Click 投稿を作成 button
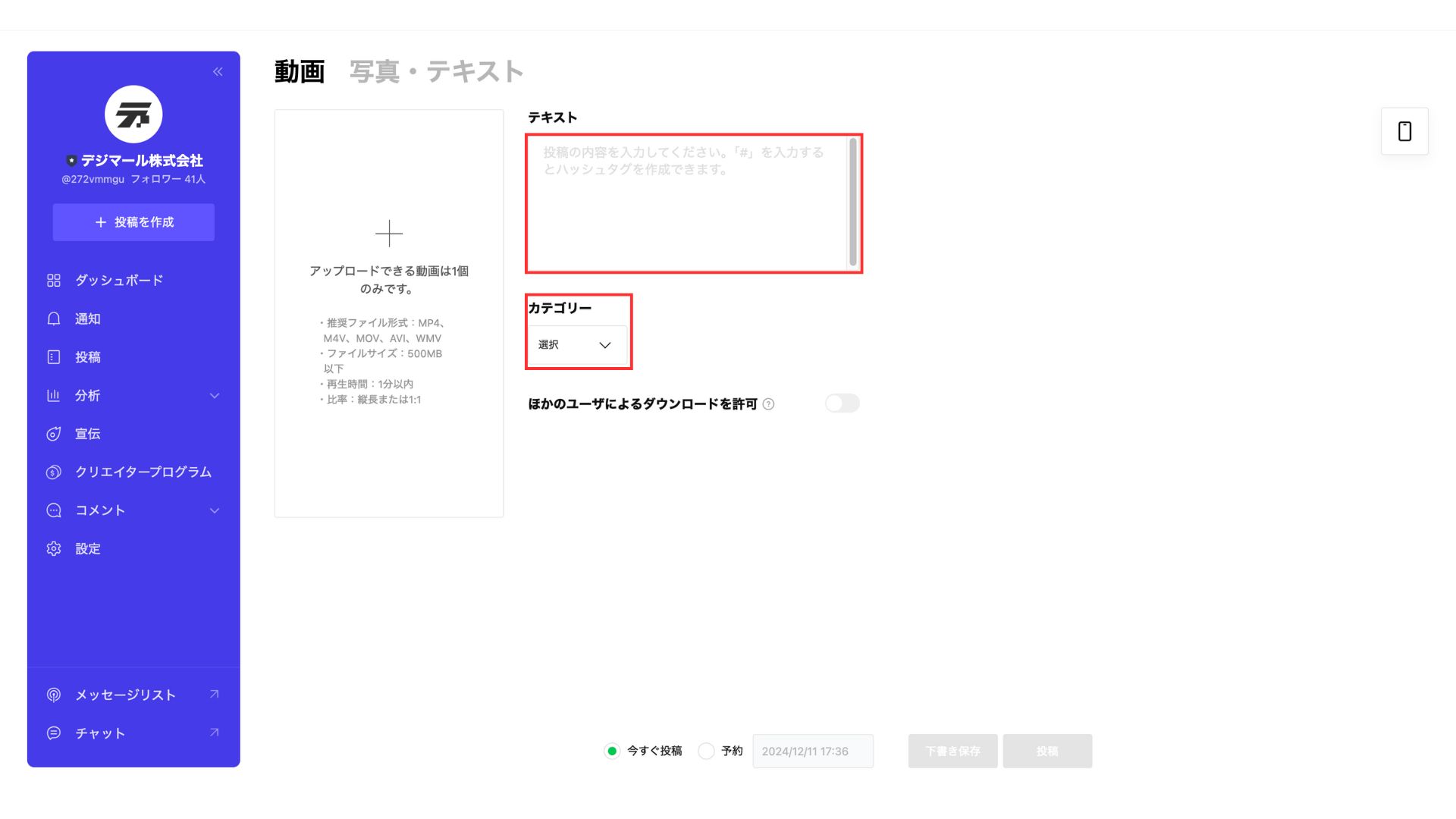The height and width of the screenshot is (819, 1456). click(133, 222)
